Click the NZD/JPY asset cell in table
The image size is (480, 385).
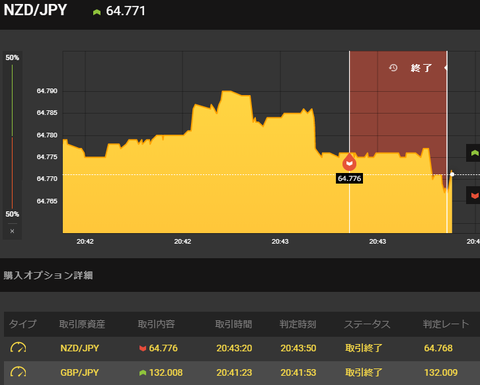[80, 348]
